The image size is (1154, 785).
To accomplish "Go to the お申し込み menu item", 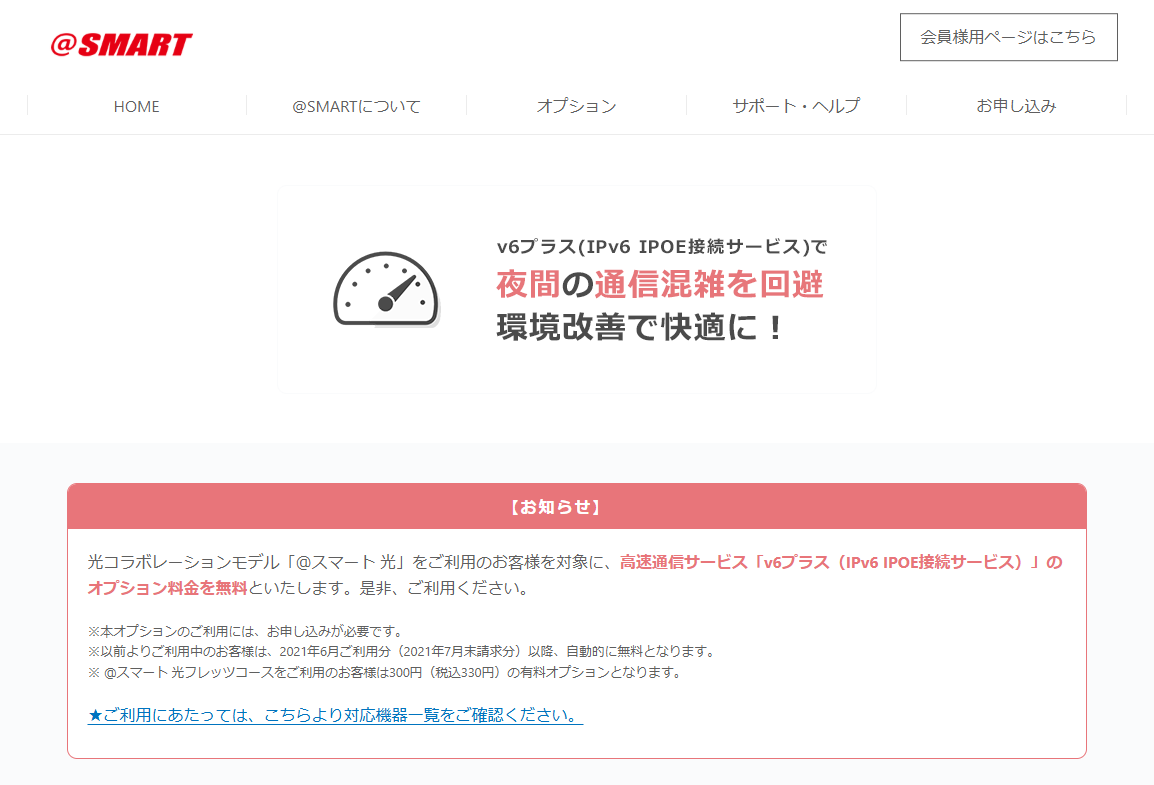I will tap(1016, 106).
